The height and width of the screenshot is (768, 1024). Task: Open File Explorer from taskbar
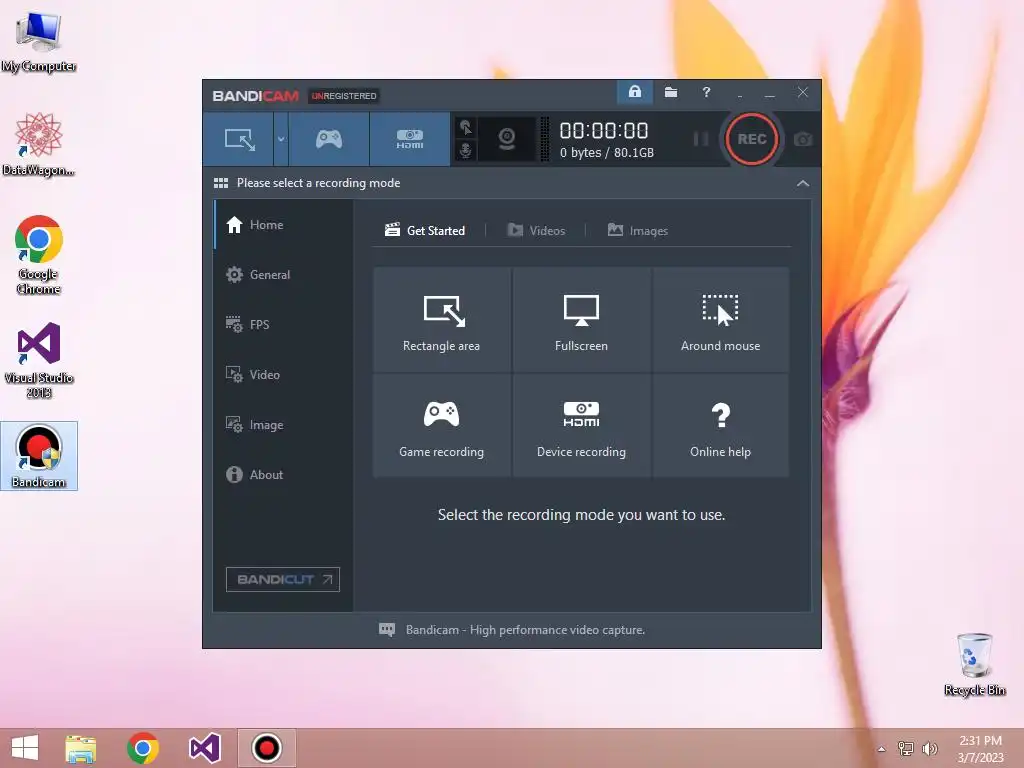[81, 748]
